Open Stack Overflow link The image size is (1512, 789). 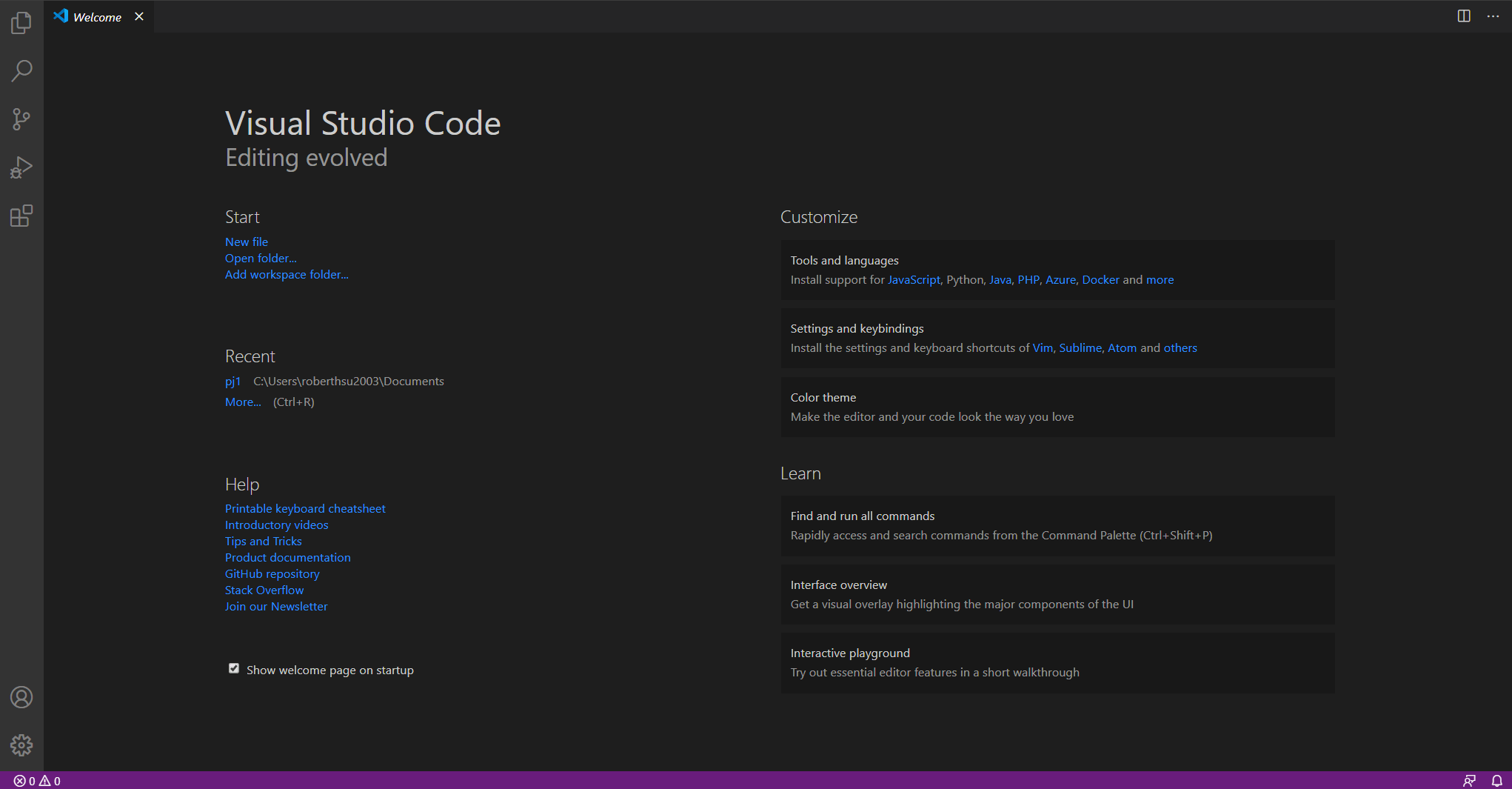pos(264,590)
